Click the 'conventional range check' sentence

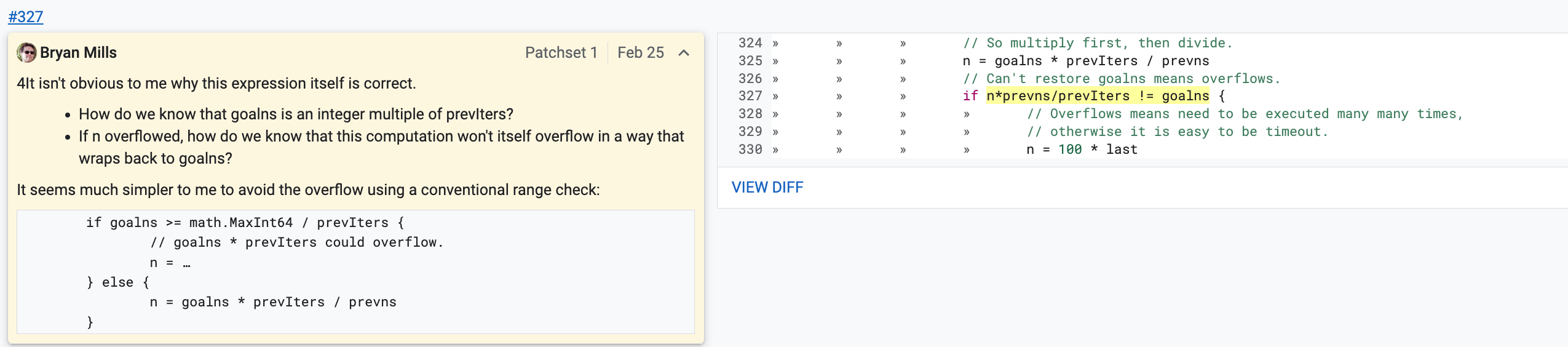[308, 189]
